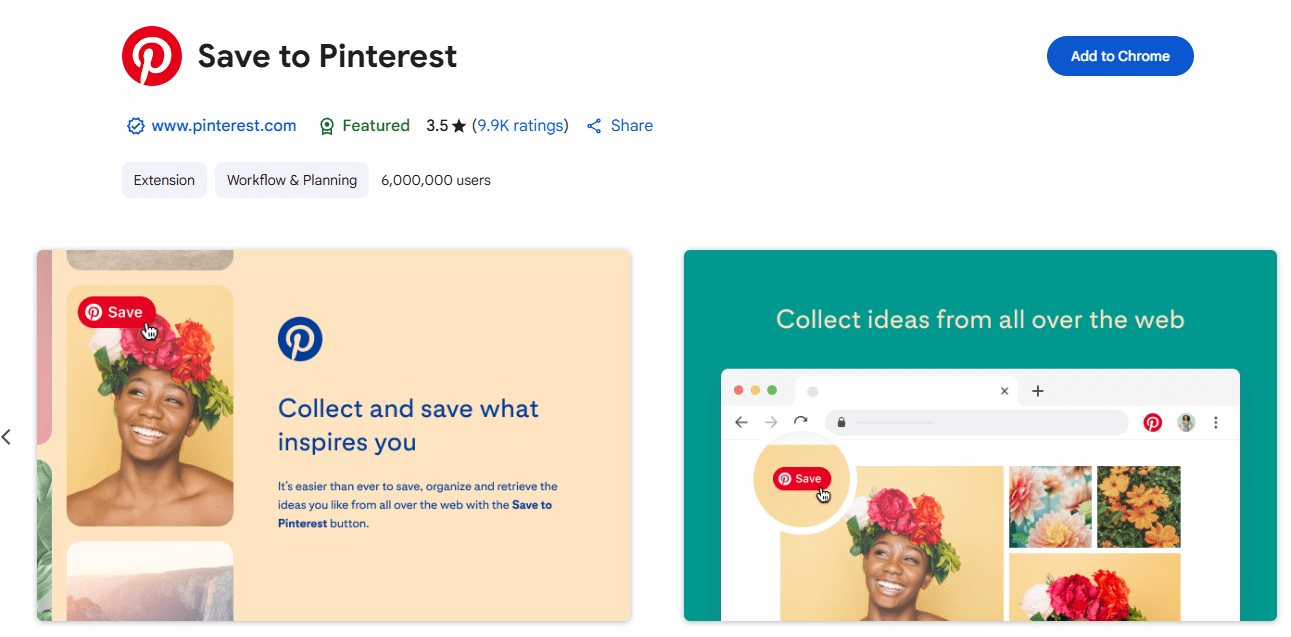Click the Share icon

click(x=592, y=125)
